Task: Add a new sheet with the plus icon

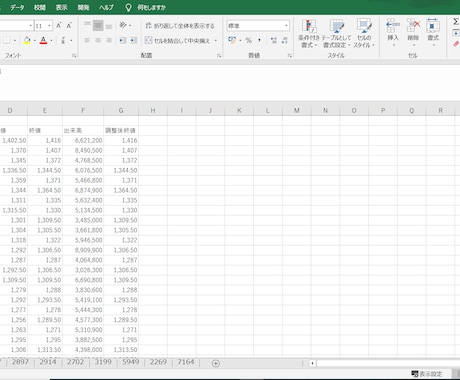Action: [216, 363]
